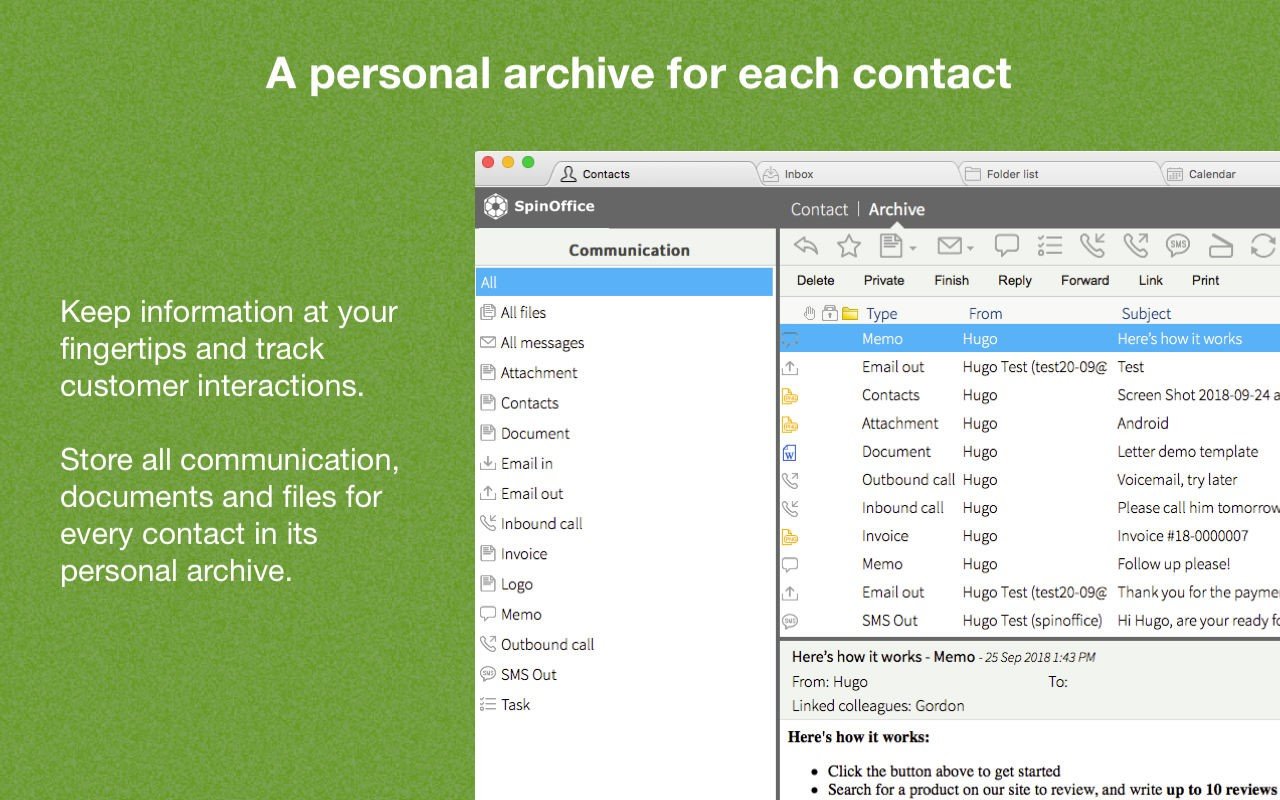1280x800 pixels.
Task: Open the new document dropdown arrow
Action: [913, 248]
